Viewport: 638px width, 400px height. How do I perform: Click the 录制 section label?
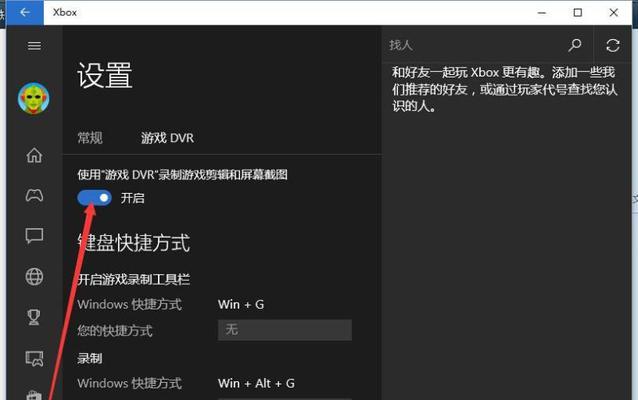coord(90,358)
